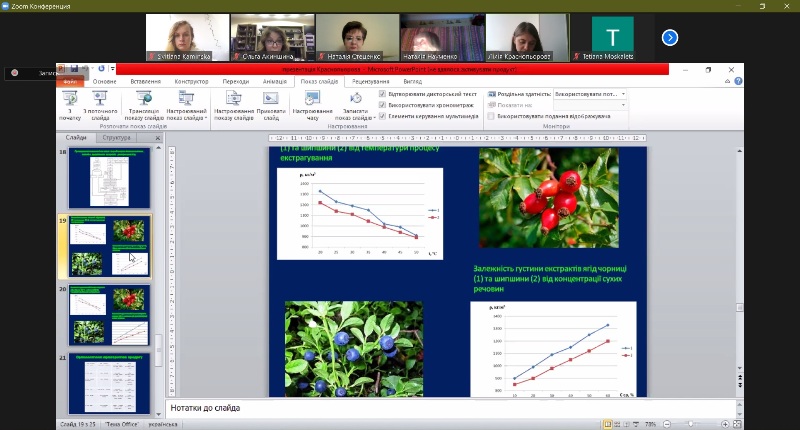Click theme name 'Тема Office' in status bar

click(x=121, y=424)
